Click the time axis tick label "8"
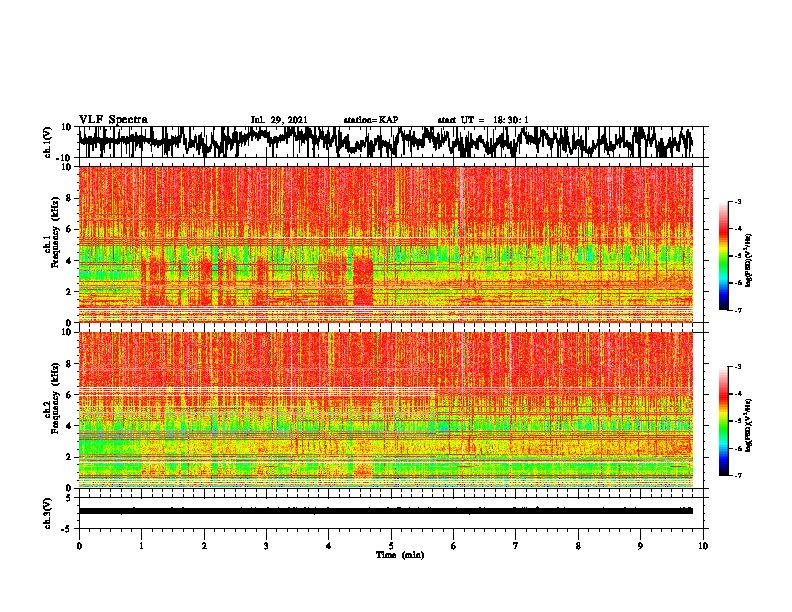792x612 pixels. click(x=578, y=546)
